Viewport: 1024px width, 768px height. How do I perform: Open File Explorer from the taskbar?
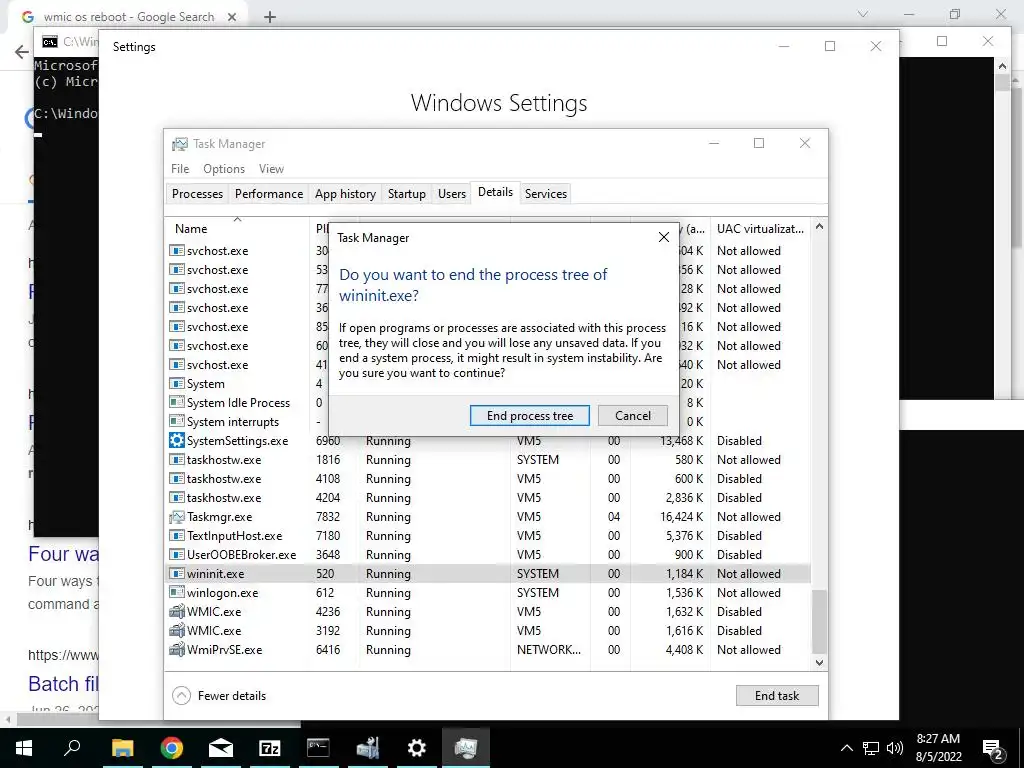[122, 748]
